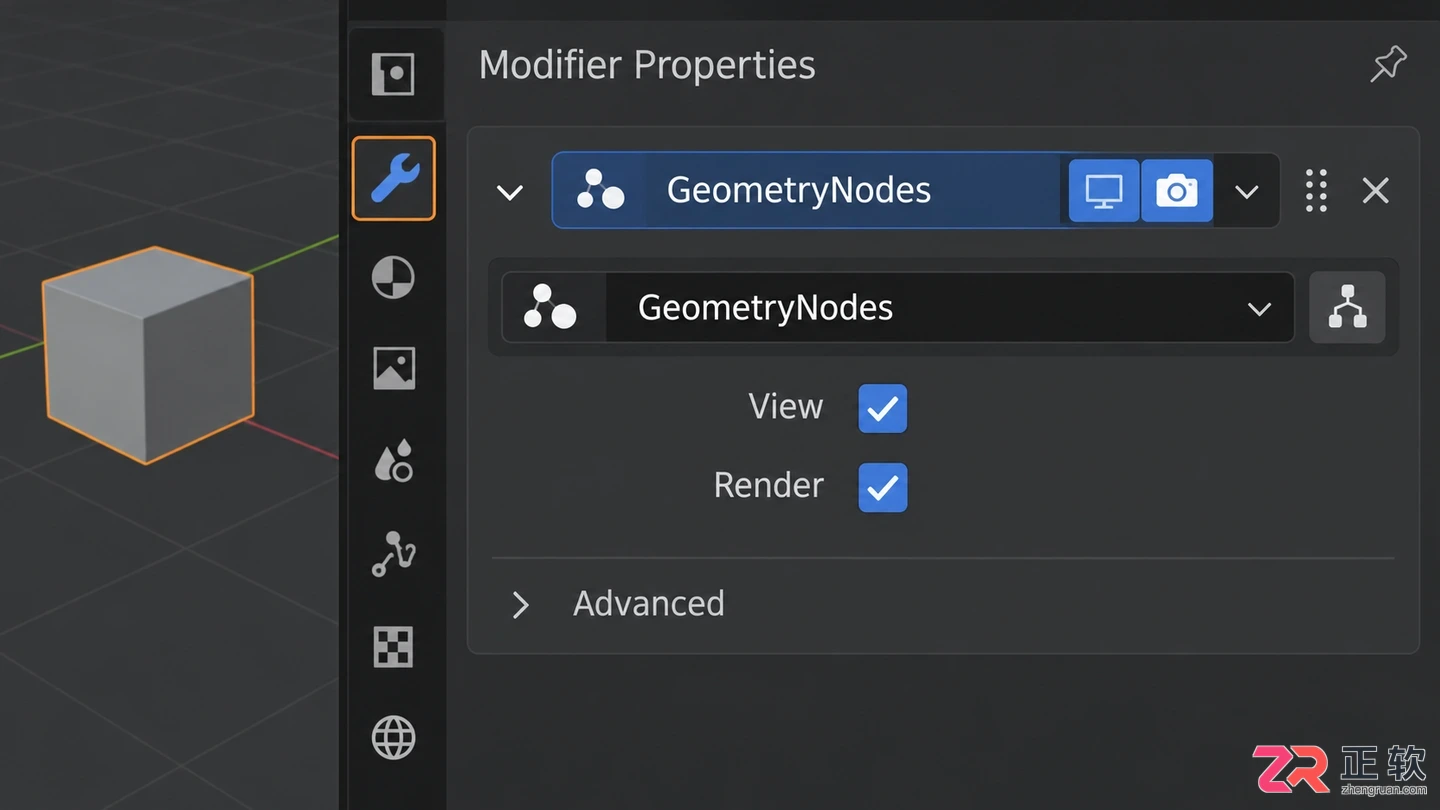Select the Modifier wrench tab
This screenshot has height=810, width=1440.
pyautogui.click(x=394, y=178)
